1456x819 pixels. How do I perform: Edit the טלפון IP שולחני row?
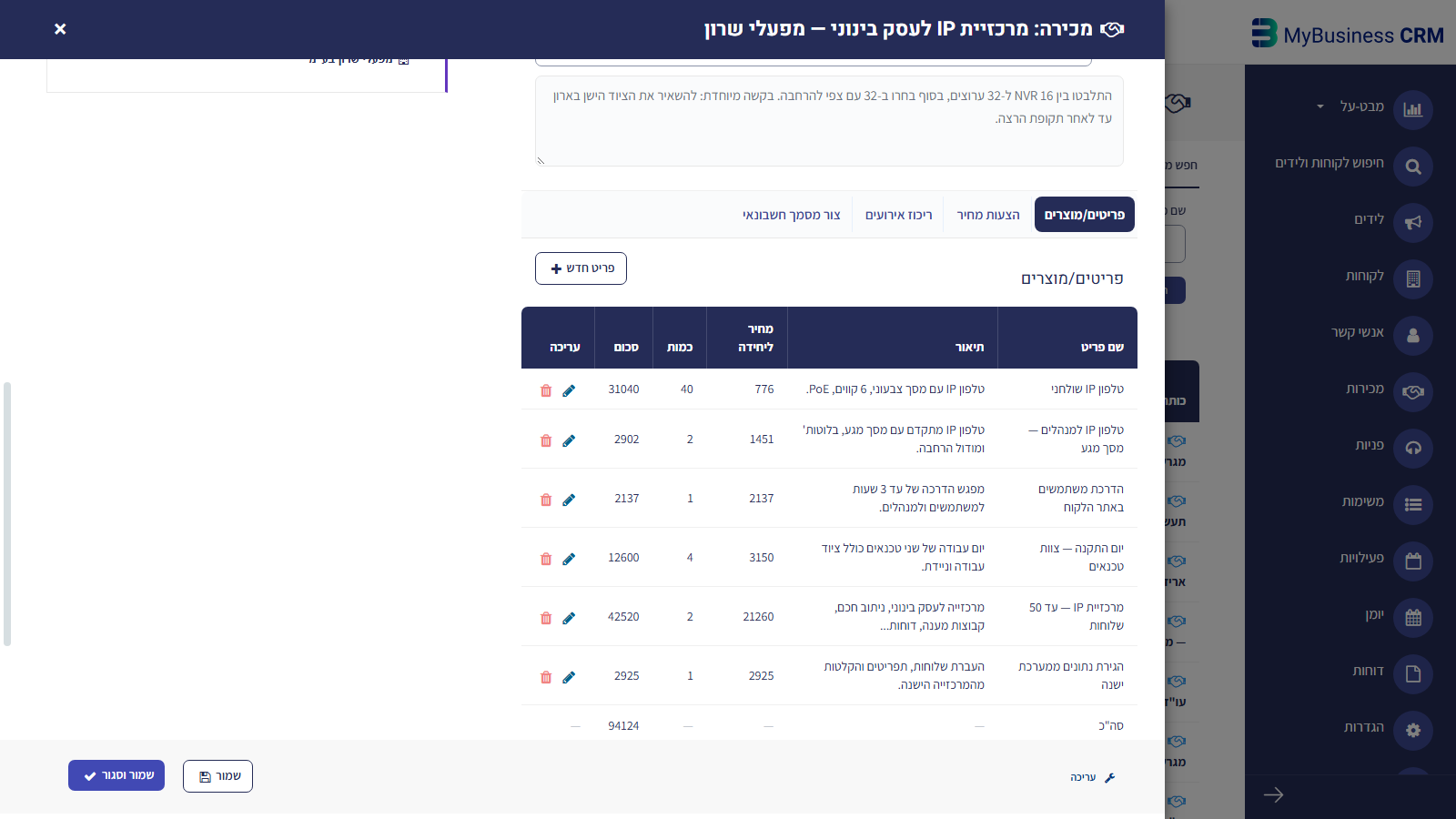pos(569,390)
